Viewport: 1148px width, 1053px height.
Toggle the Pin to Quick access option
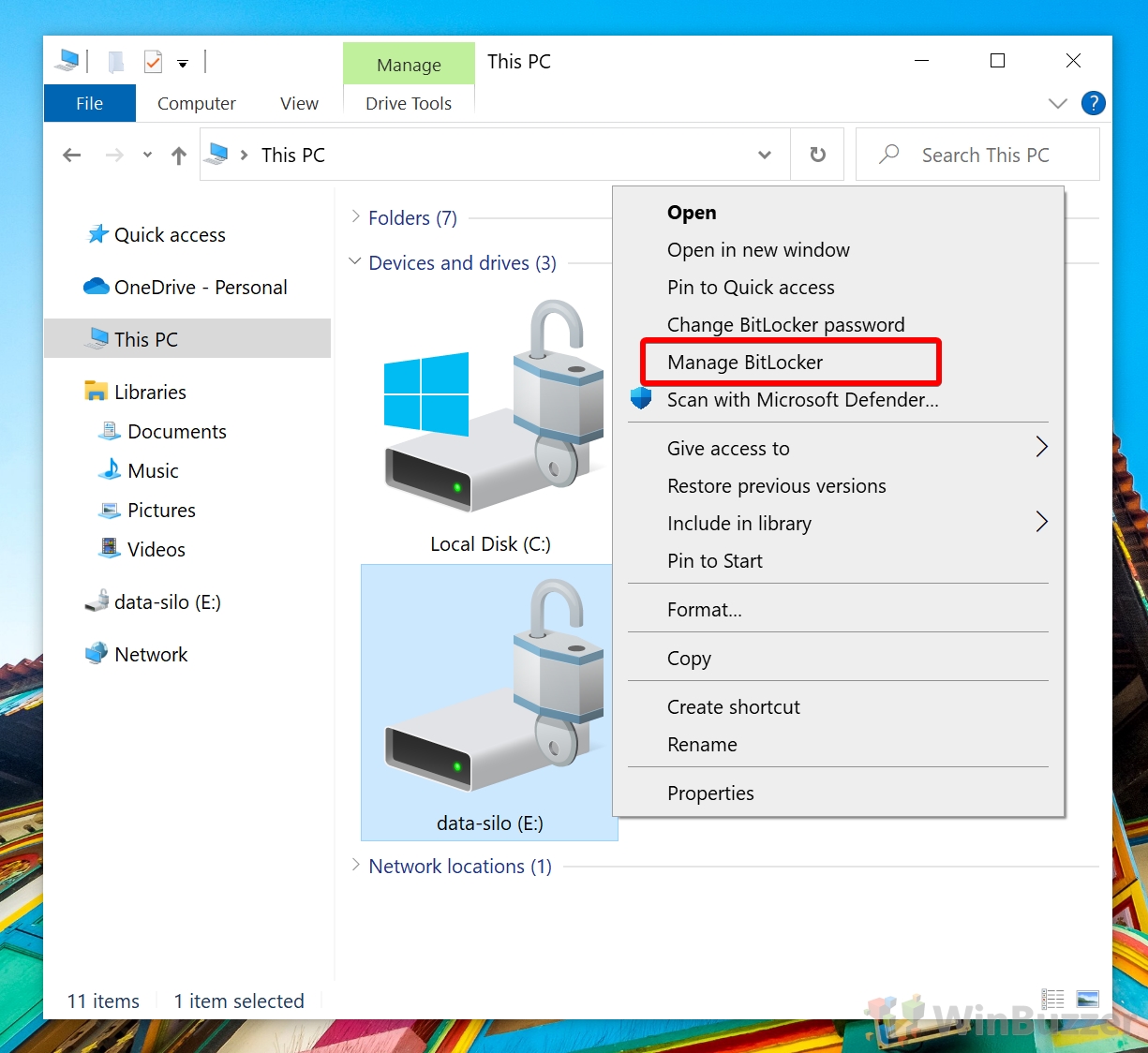tap(751, 287)
